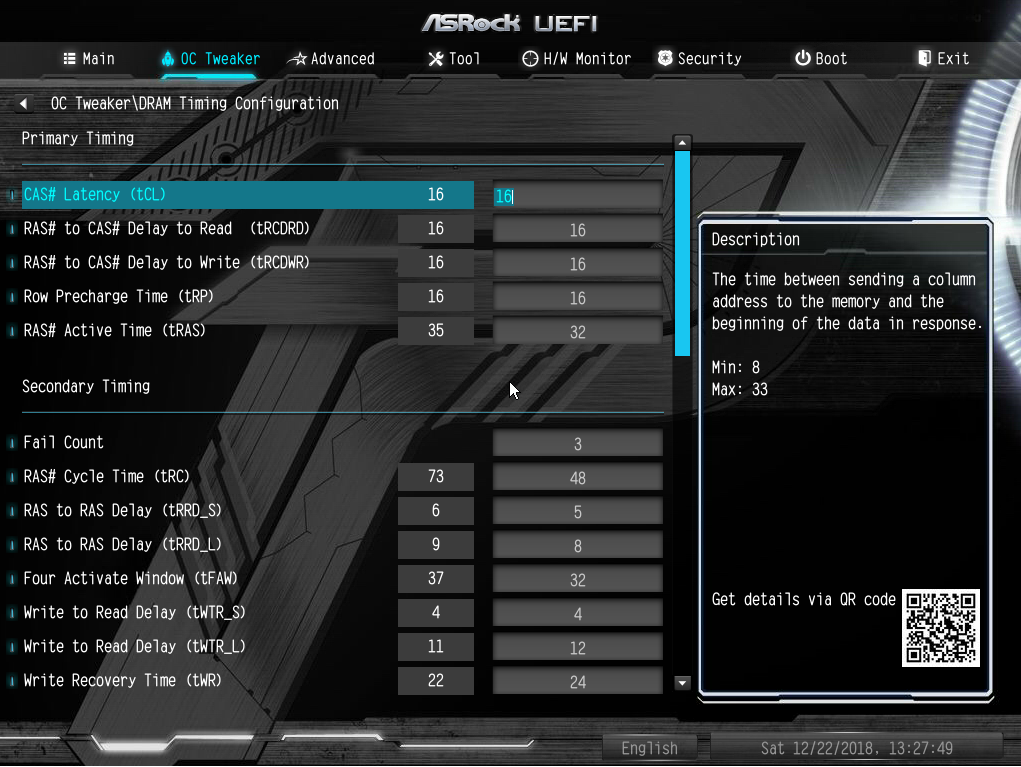Edit the Row Precharge Time field
1021x767 pixels.
pos(578,298)
